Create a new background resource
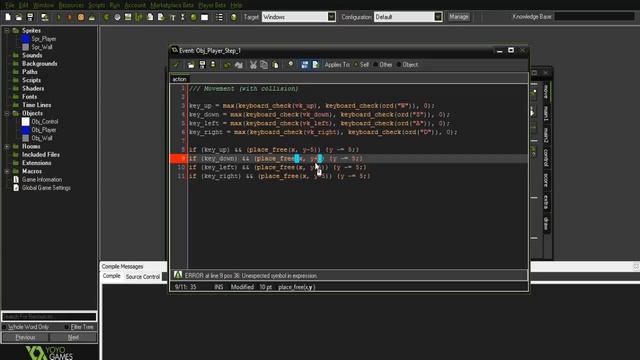This screenshot has width=640, height=360. pos(128,17)
